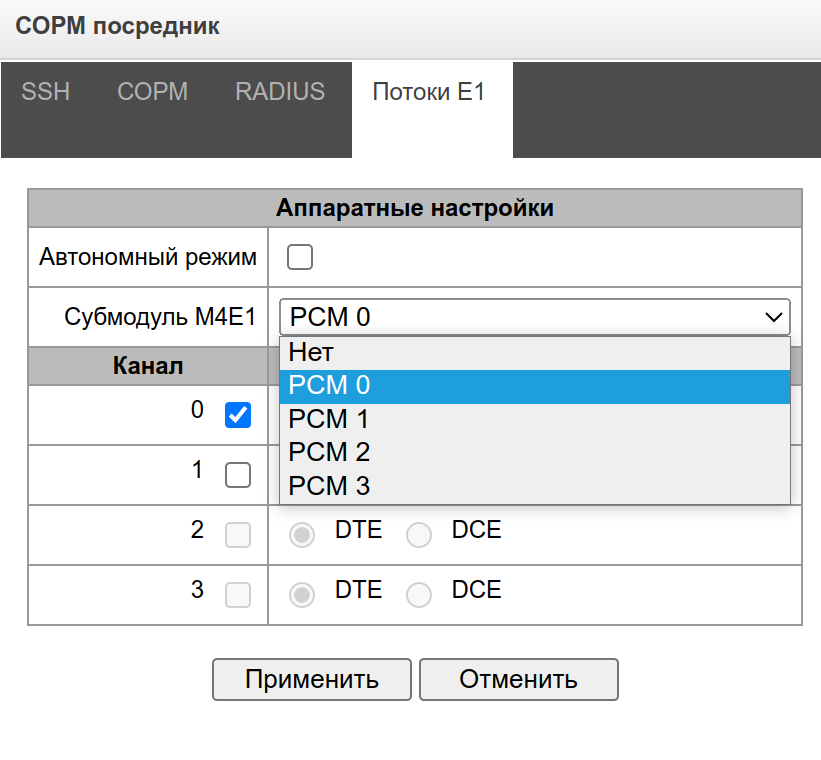Image resolution: width=821 pixels, height=760 pixels.
Task: Choose DCE mode for channel 3
Action: pyautogui.click(x=419, y=595)
